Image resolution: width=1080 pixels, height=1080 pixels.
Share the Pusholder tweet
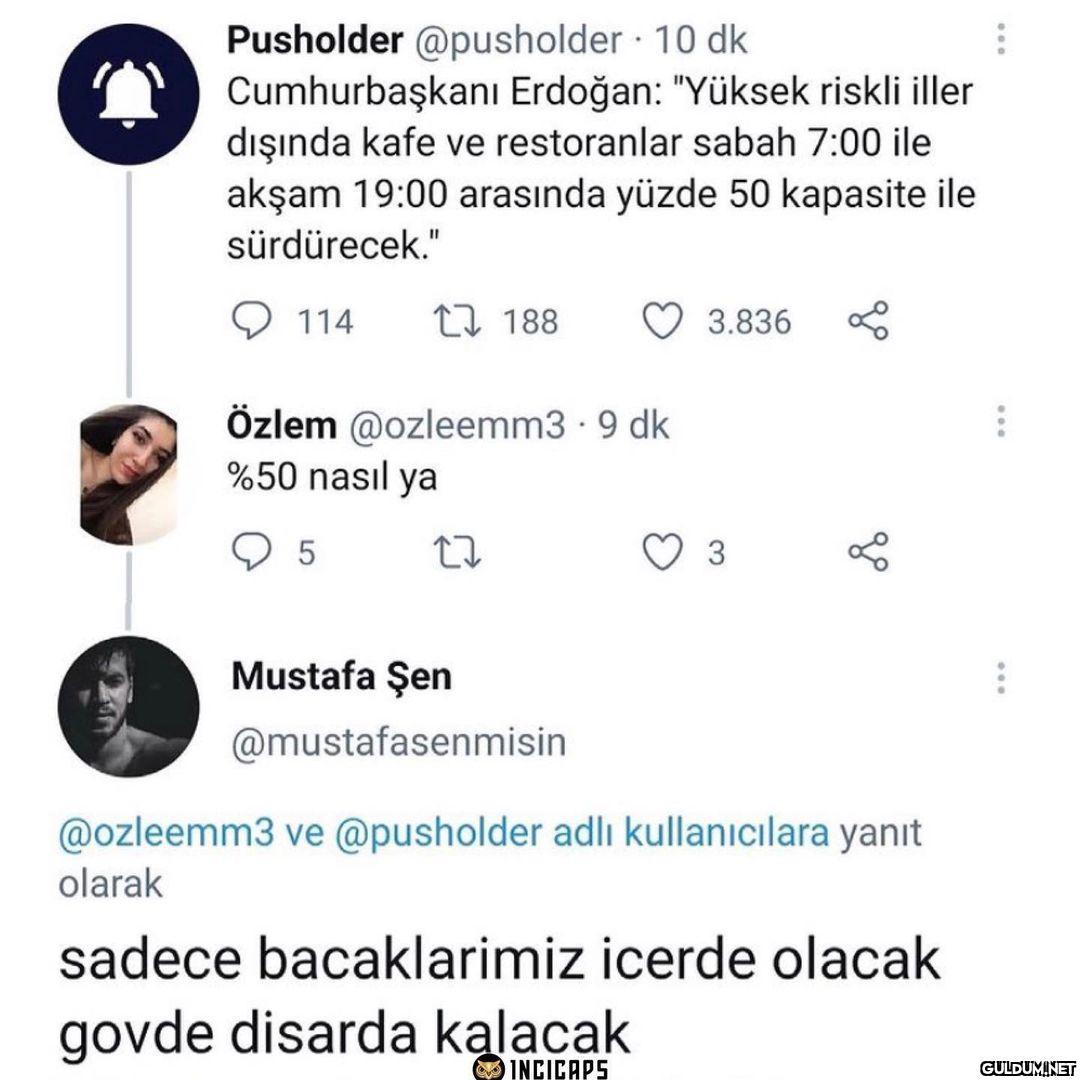[867, 322]
